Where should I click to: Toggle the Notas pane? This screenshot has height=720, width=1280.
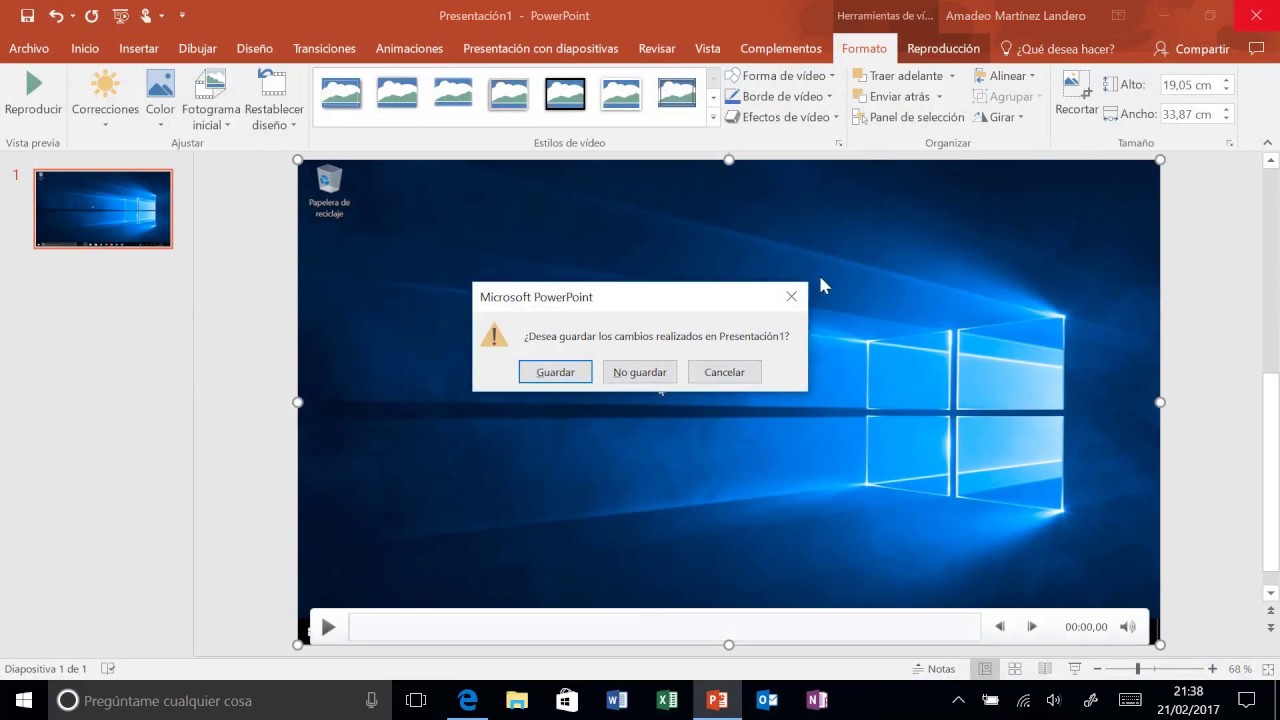pos(933,669)
